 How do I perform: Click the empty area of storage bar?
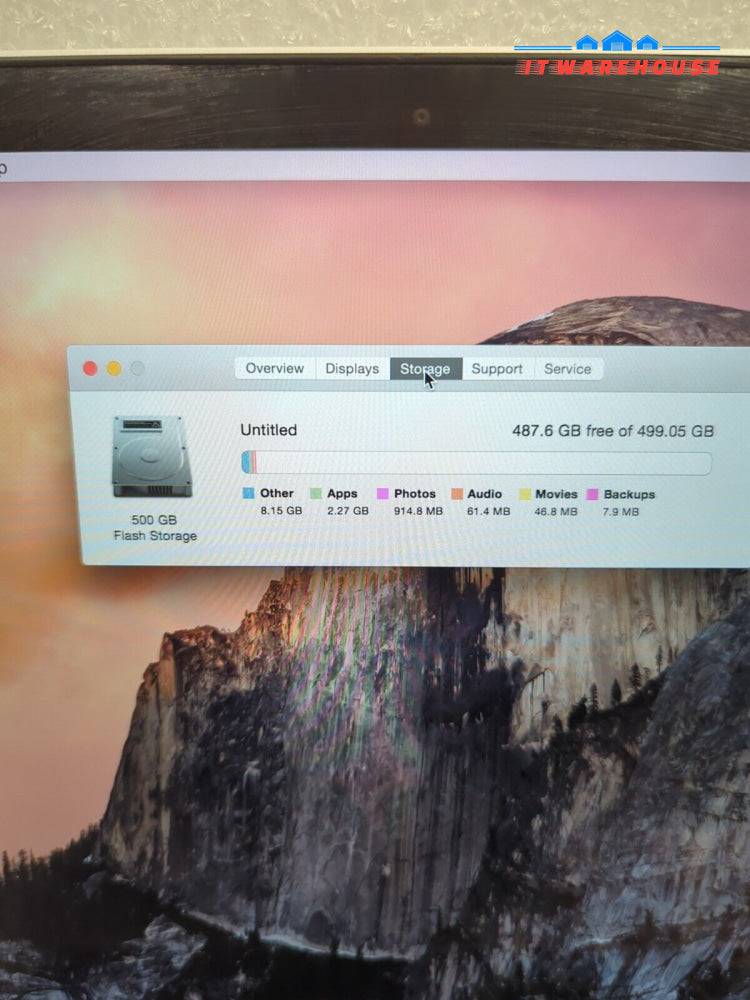point(480,463)
